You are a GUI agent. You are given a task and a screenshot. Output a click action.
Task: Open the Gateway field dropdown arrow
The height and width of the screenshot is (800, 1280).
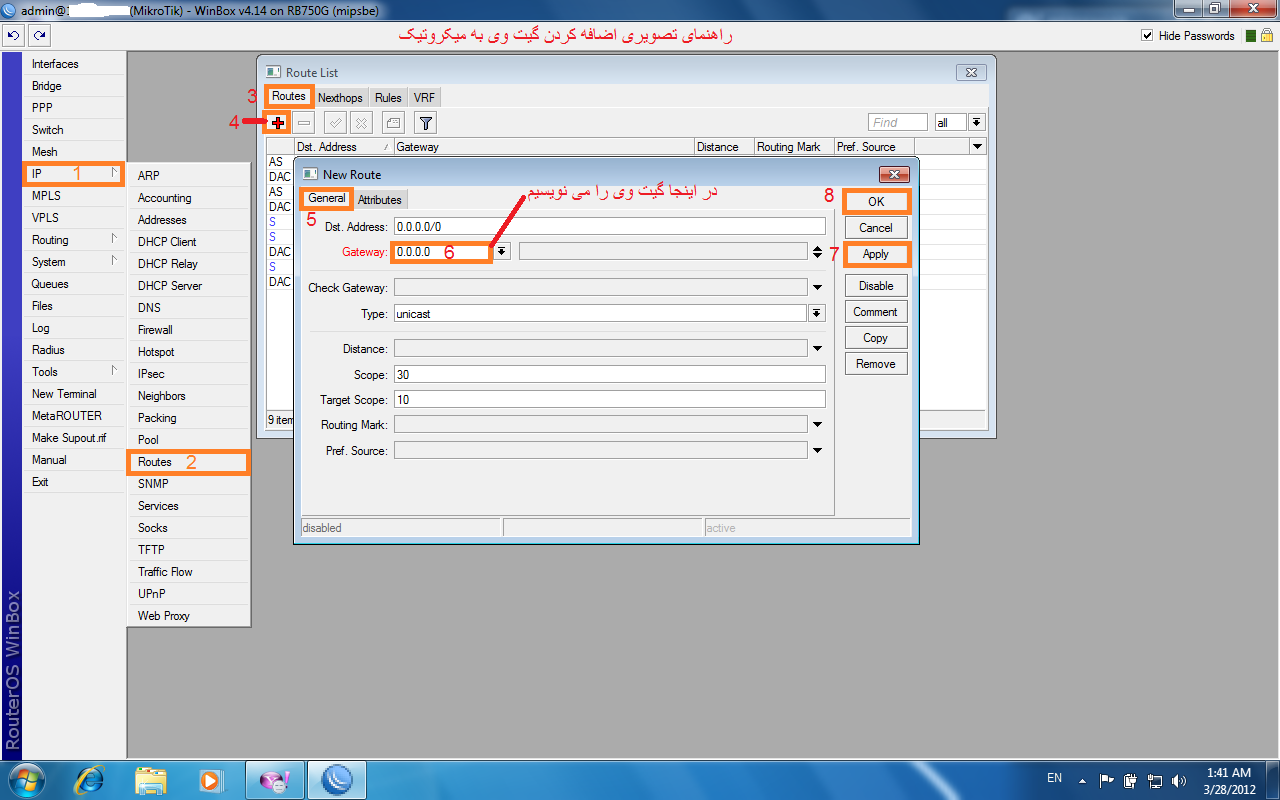click(502, 252)
